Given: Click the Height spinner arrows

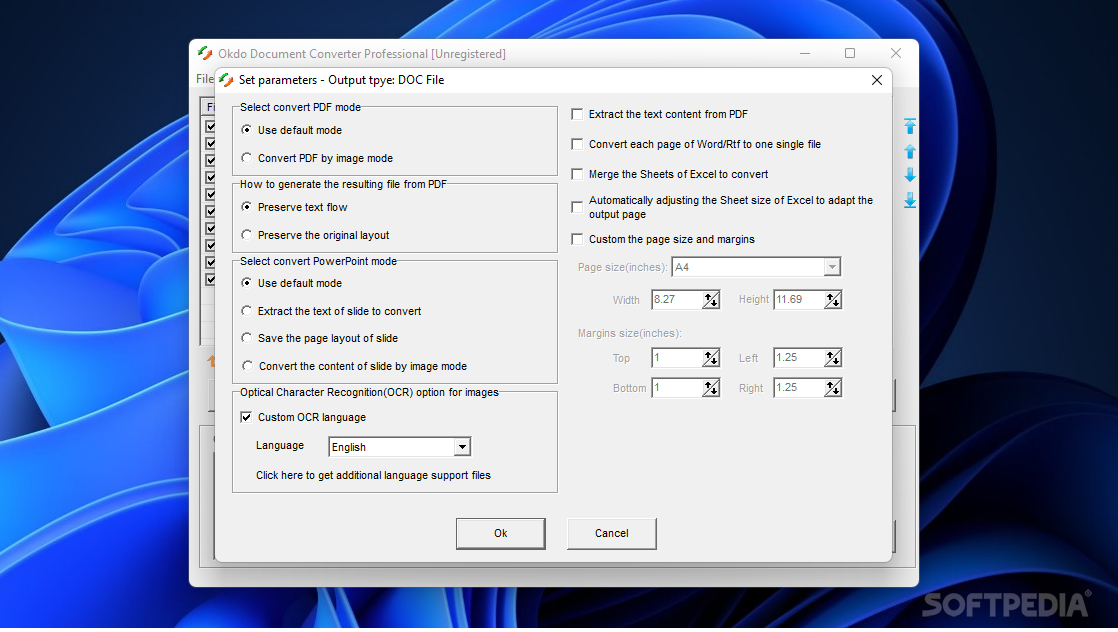Looking at the screenshot, I should point(833,300).
